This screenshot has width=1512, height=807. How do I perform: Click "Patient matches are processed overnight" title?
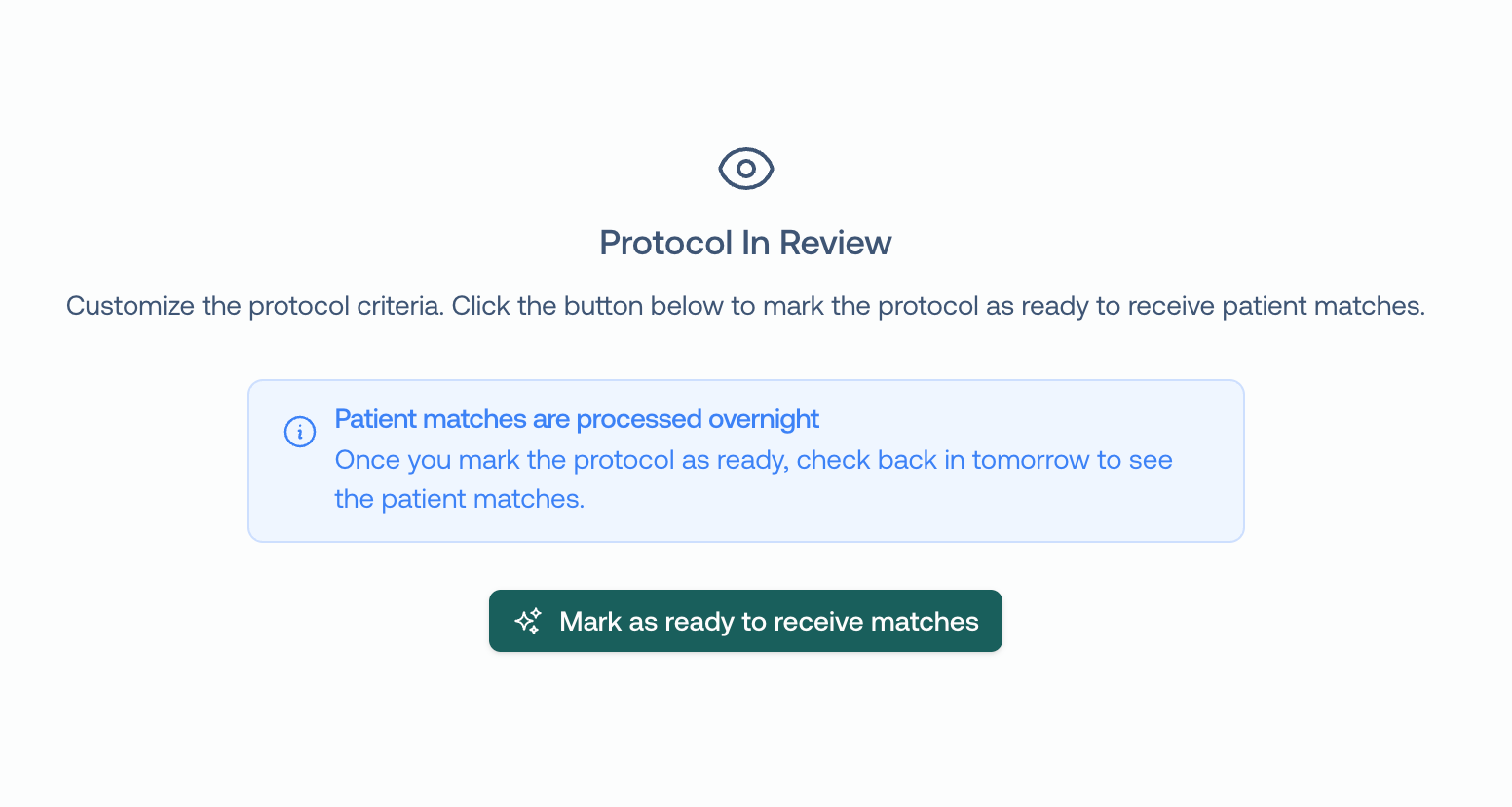click(577, 419)
